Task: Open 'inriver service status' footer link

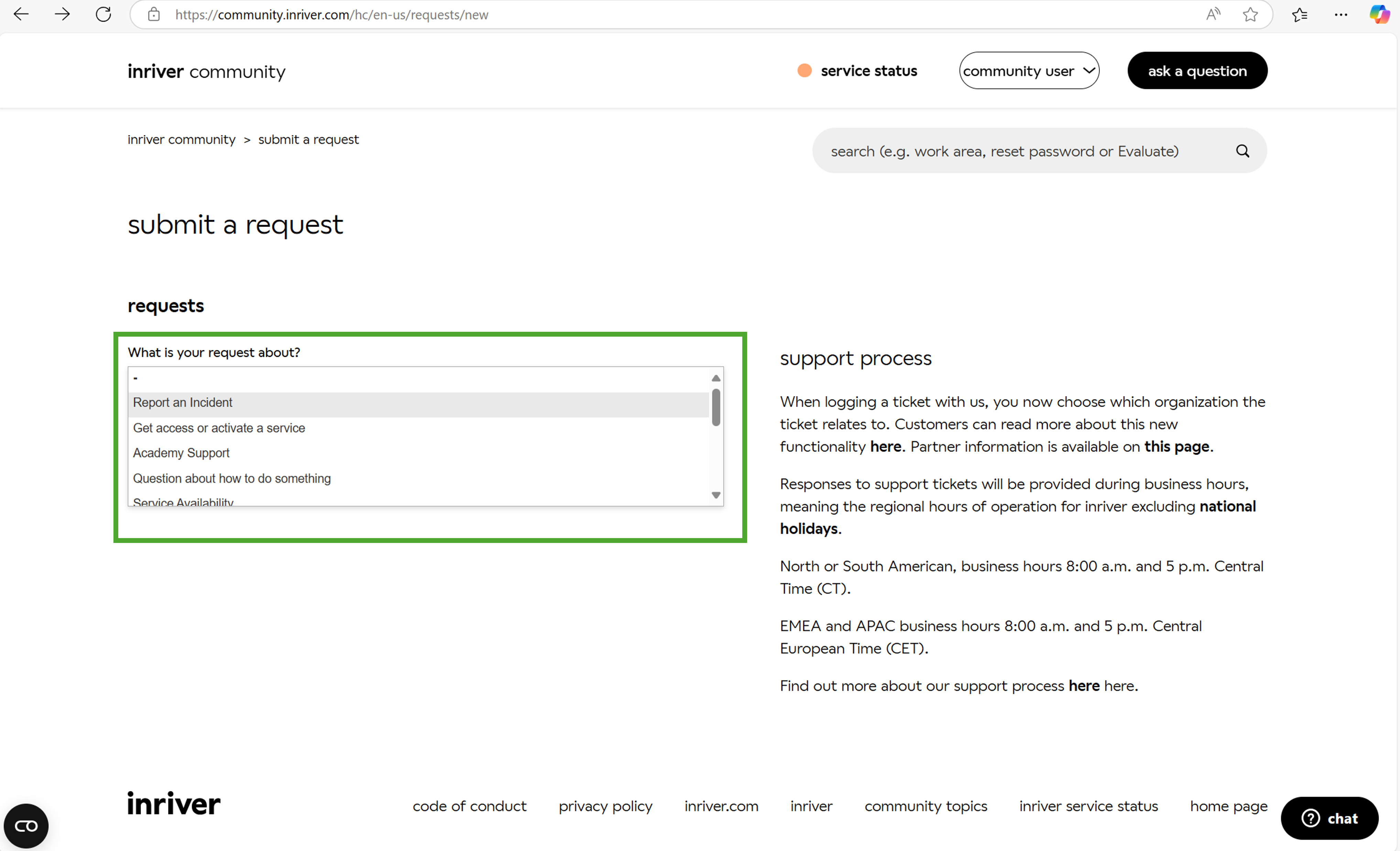Action: (x=1089, y=806)
